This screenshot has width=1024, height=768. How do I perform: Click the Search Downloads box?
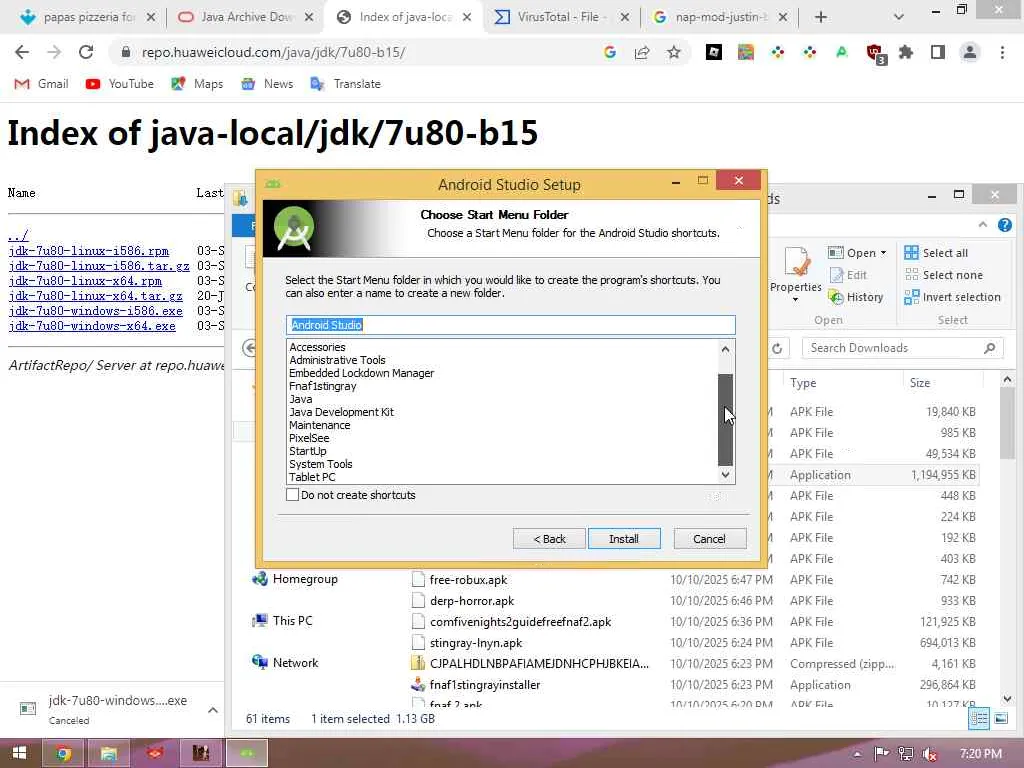click(x=903, y=348)
